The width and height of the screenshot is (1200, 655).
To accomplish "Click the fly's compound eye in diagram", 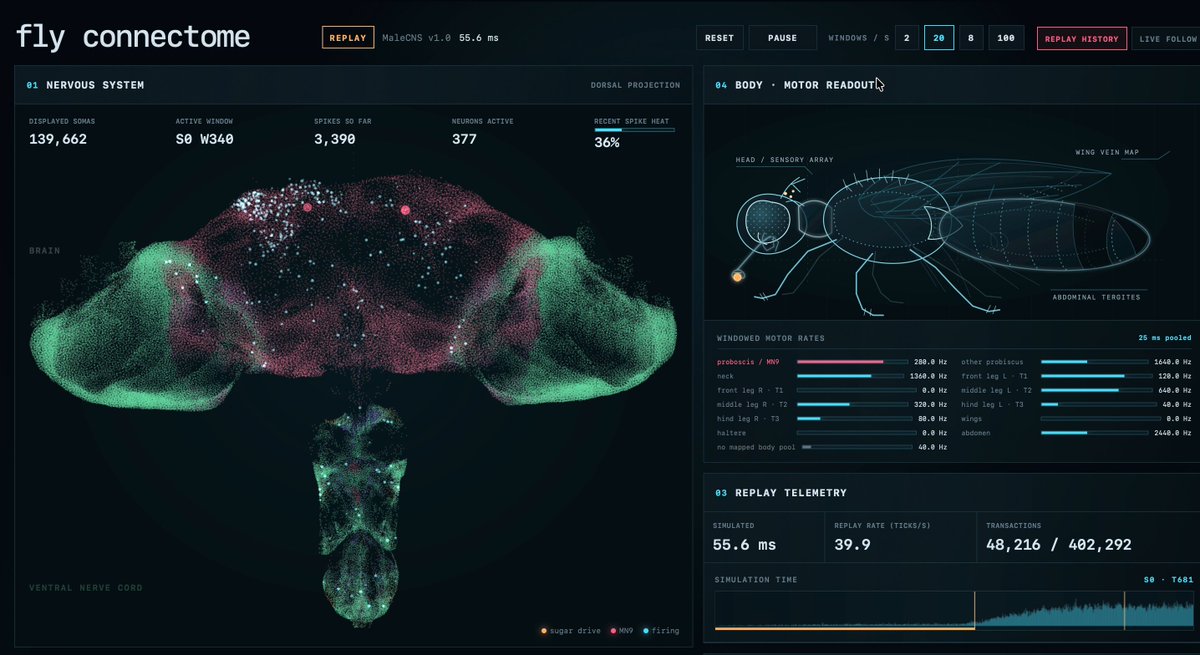I will pos(767,219).
